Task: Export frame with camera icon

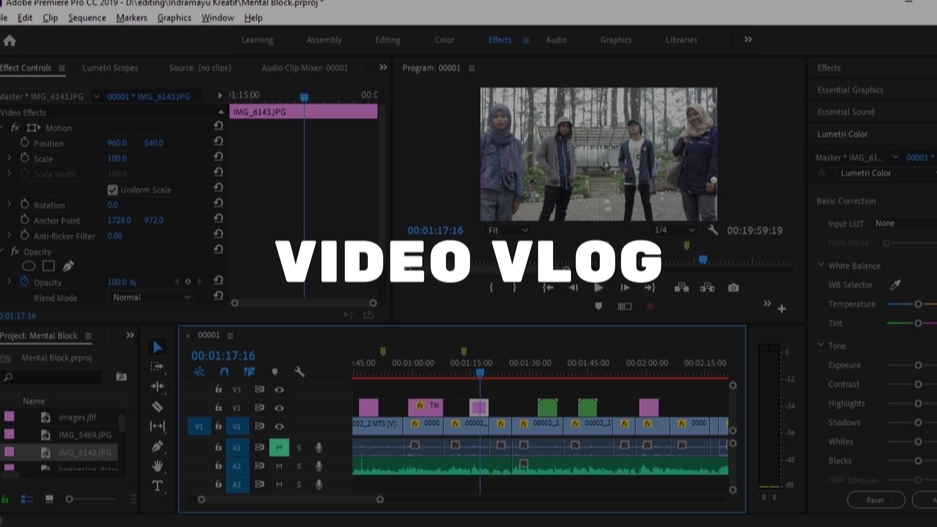Action: pyautogui.click(x=733, y=288)
